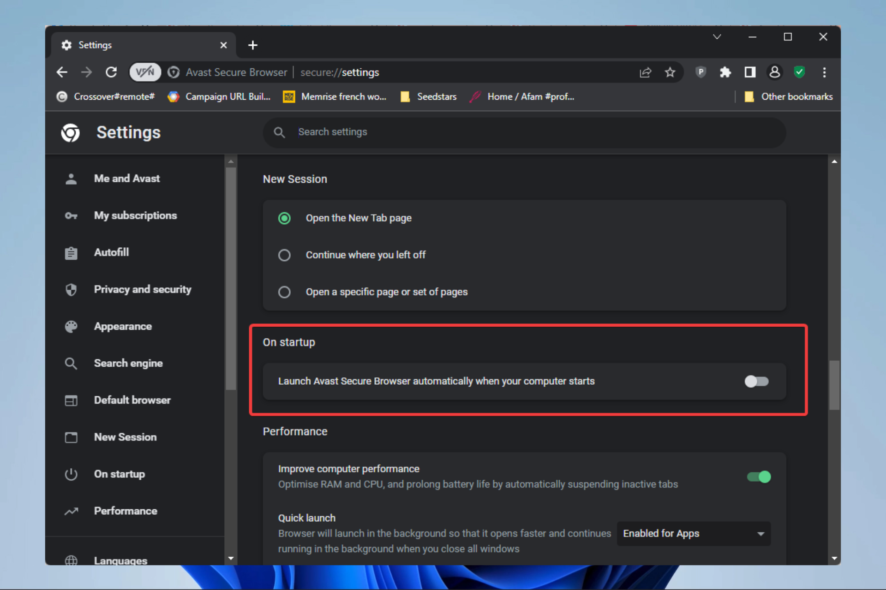Screen dimensions: 886x590
Task: Open Memrise french bookmark
Action: (x=335, y=97)
